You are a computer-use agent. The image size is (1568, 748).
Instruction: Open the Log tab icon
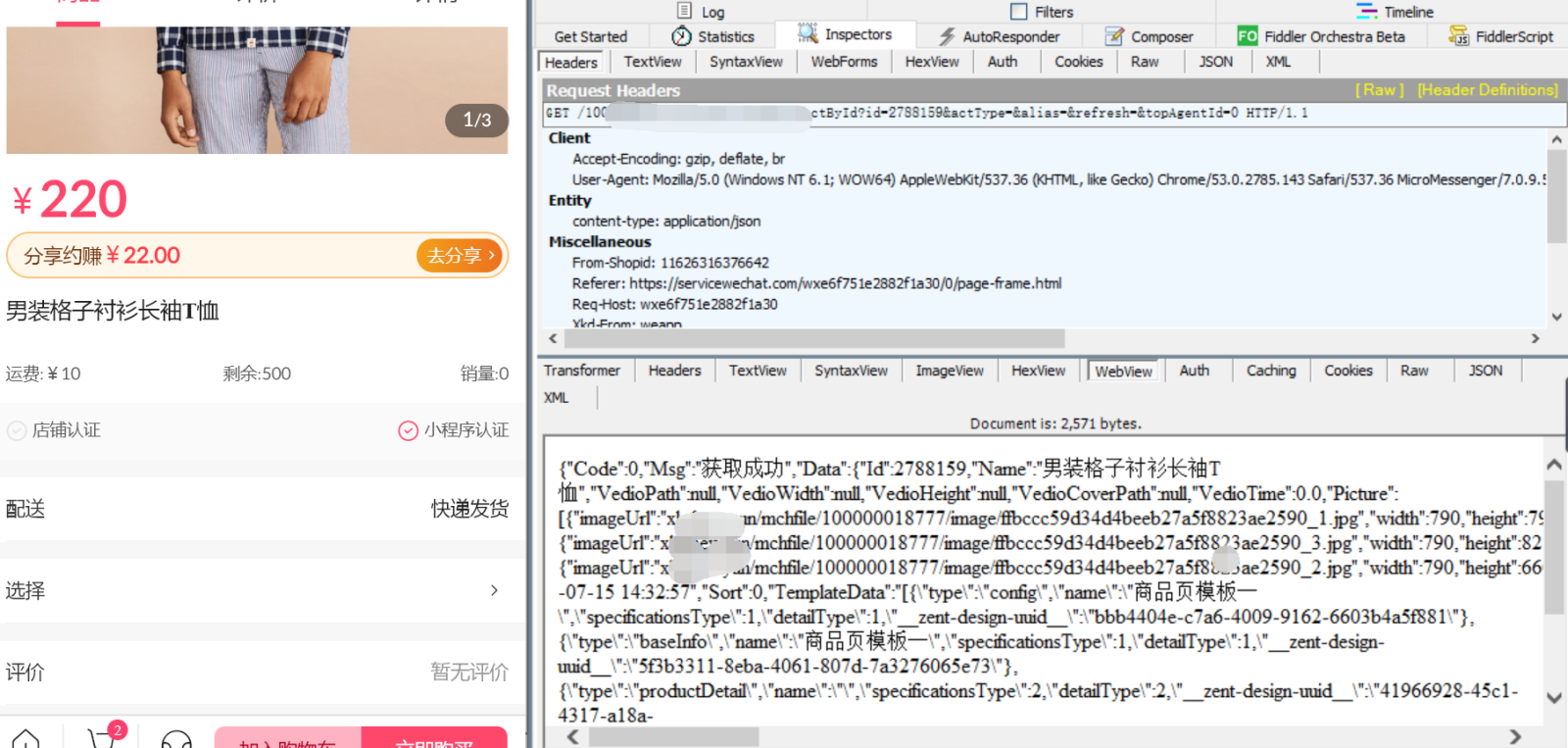[x=685, y=11]
